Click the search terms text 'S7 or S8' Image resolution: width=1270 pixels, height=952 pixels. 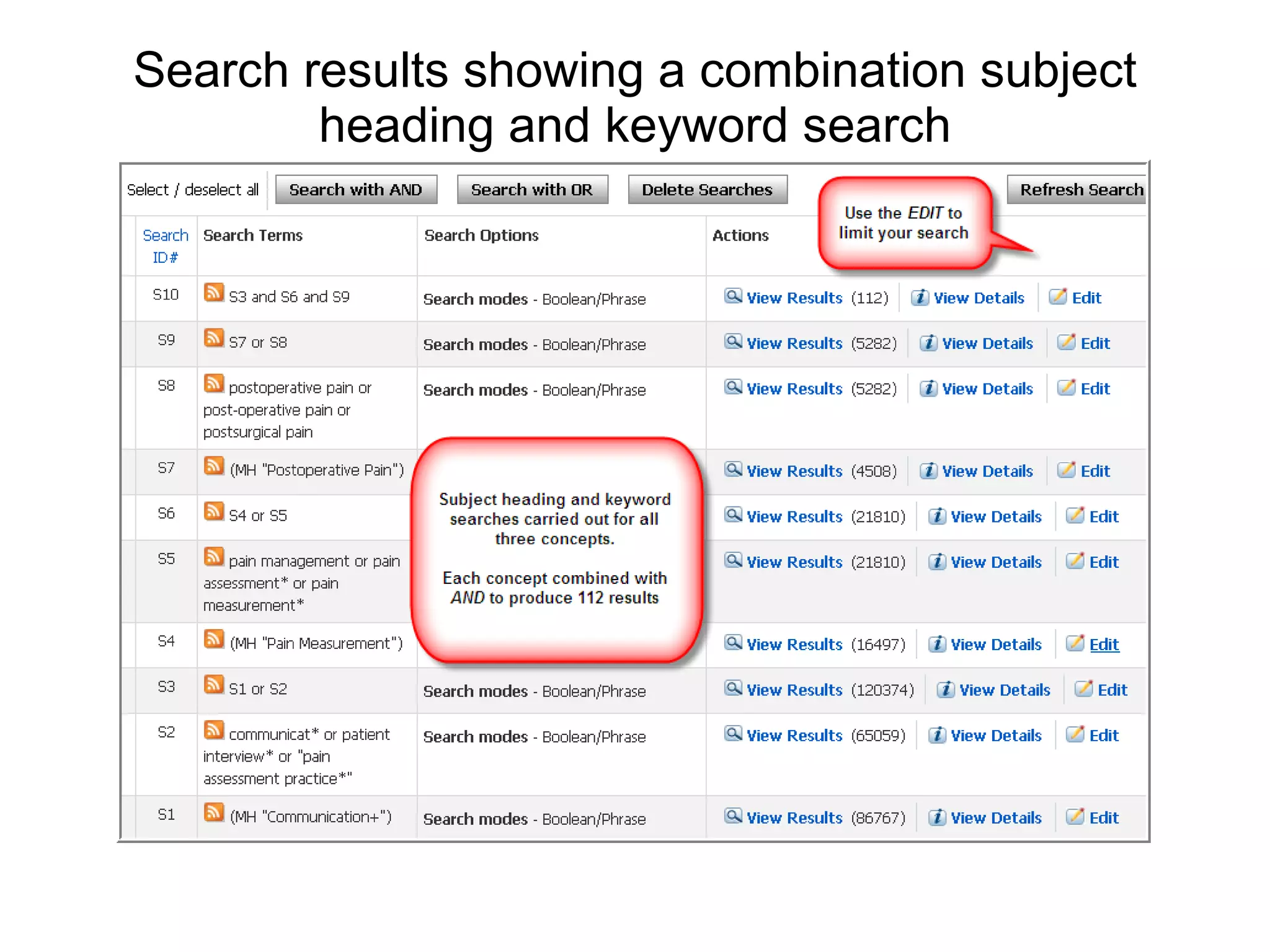[x=258, y=343]
